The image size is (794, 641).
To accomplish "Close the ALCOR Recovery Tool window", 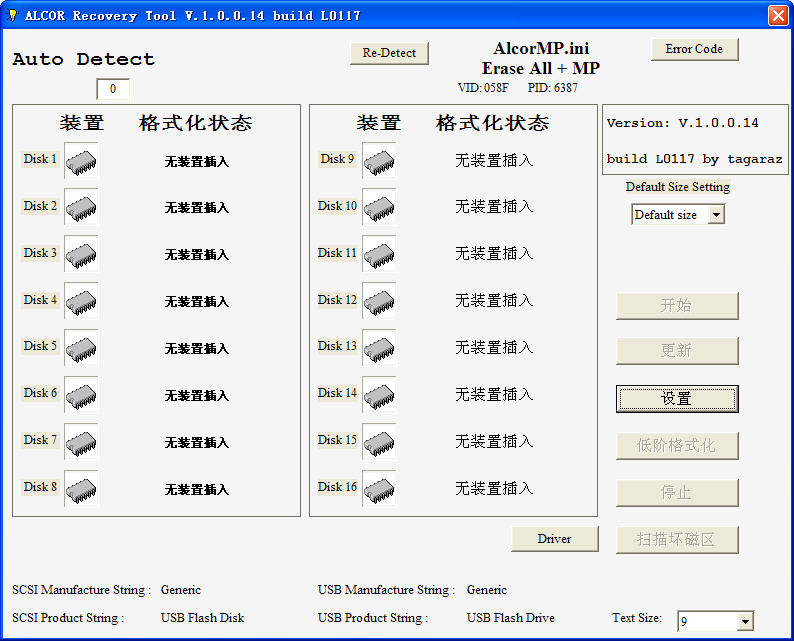I will click(777, 15).
